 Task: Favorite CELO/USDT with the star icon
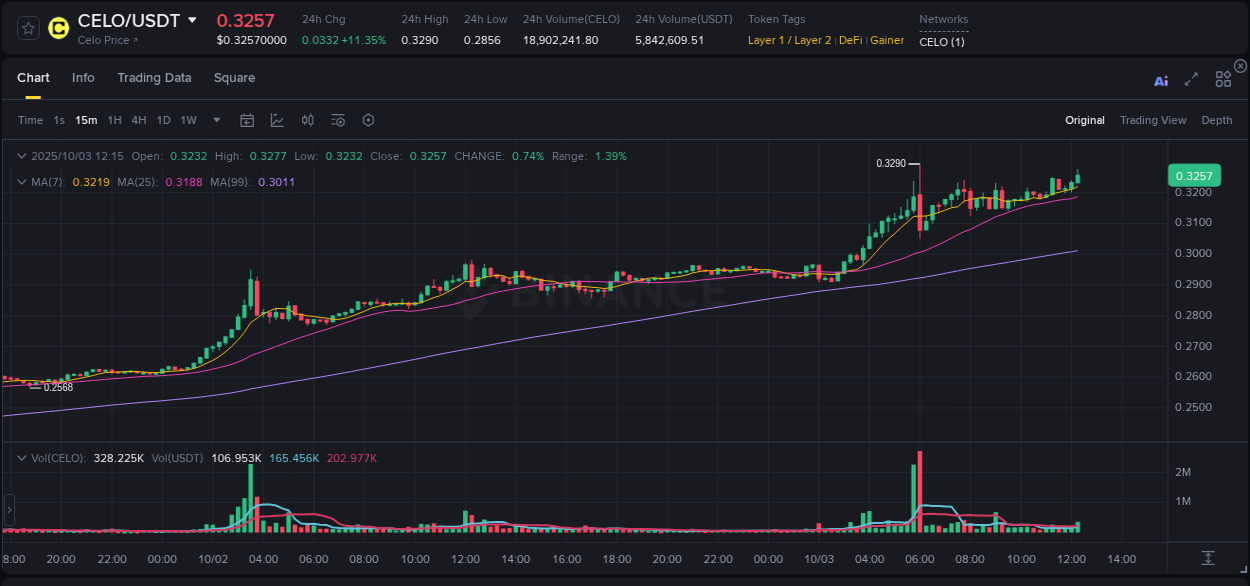click(27, 29)
